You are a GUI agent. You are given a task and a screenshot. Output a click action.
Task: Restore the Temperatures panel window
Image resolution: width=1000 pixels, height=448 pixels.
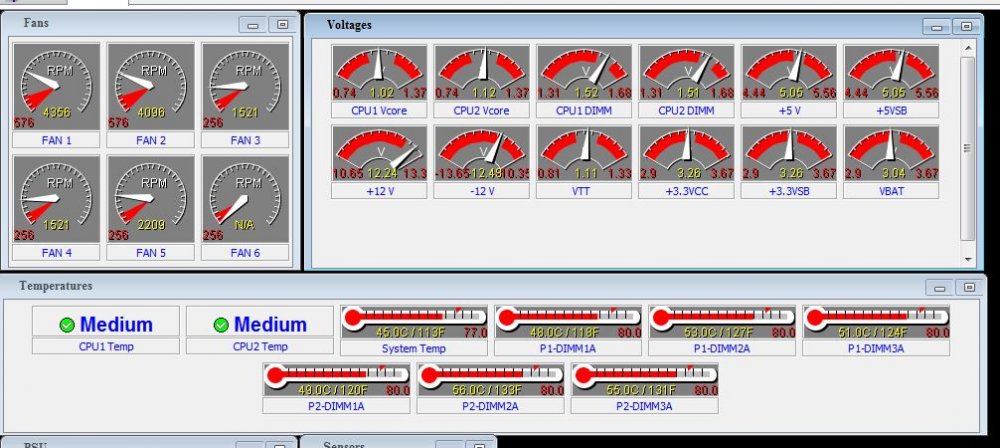point(969,287)
